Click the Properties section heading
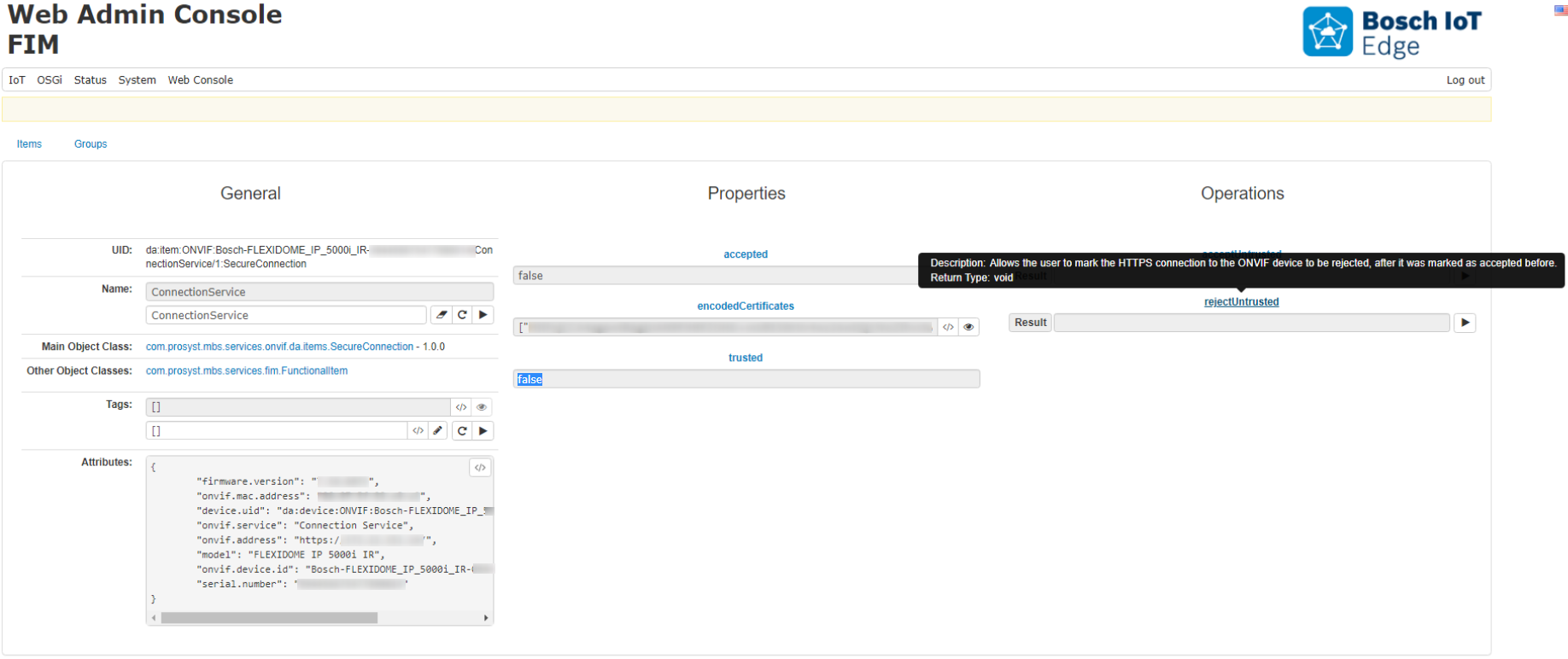1568x659 pixels. click(x=746, y=194)
